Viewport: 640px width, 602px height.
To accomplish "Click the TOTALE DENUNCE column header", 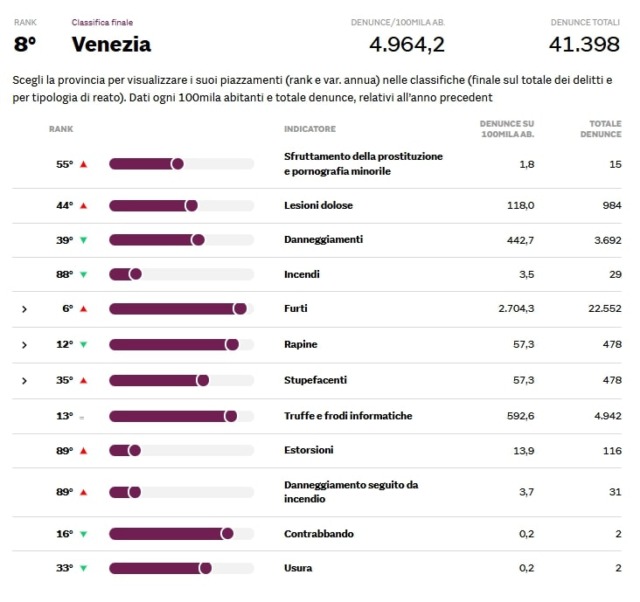I will tap(599, 129).
